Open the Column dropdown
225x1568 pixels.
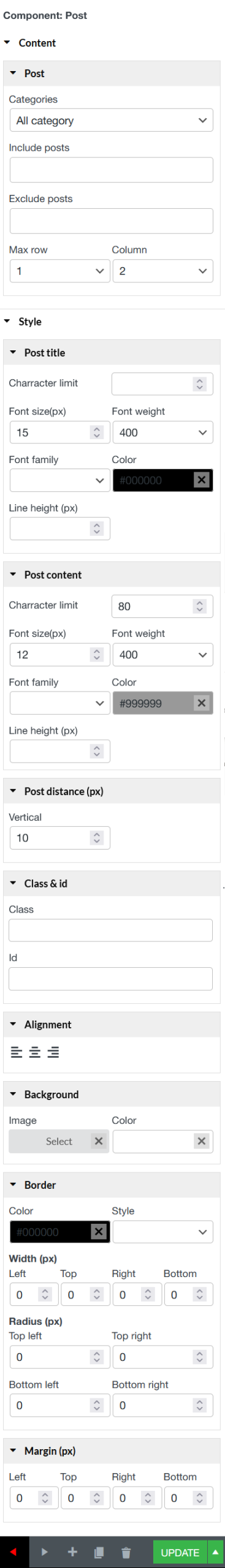pyautogui.click(x=163, y=271)
